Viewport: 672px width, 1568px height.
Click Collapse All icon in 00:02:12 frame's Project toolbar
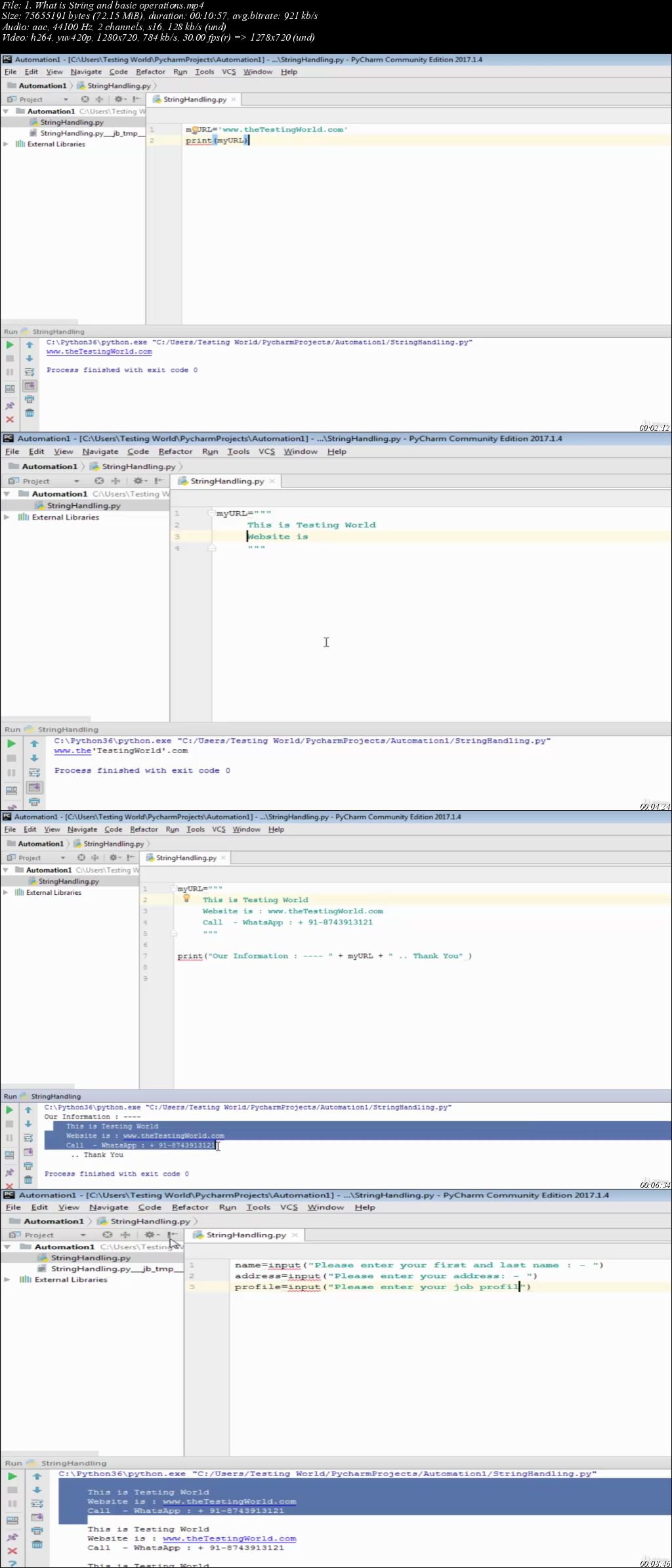(x=100, y=99)
